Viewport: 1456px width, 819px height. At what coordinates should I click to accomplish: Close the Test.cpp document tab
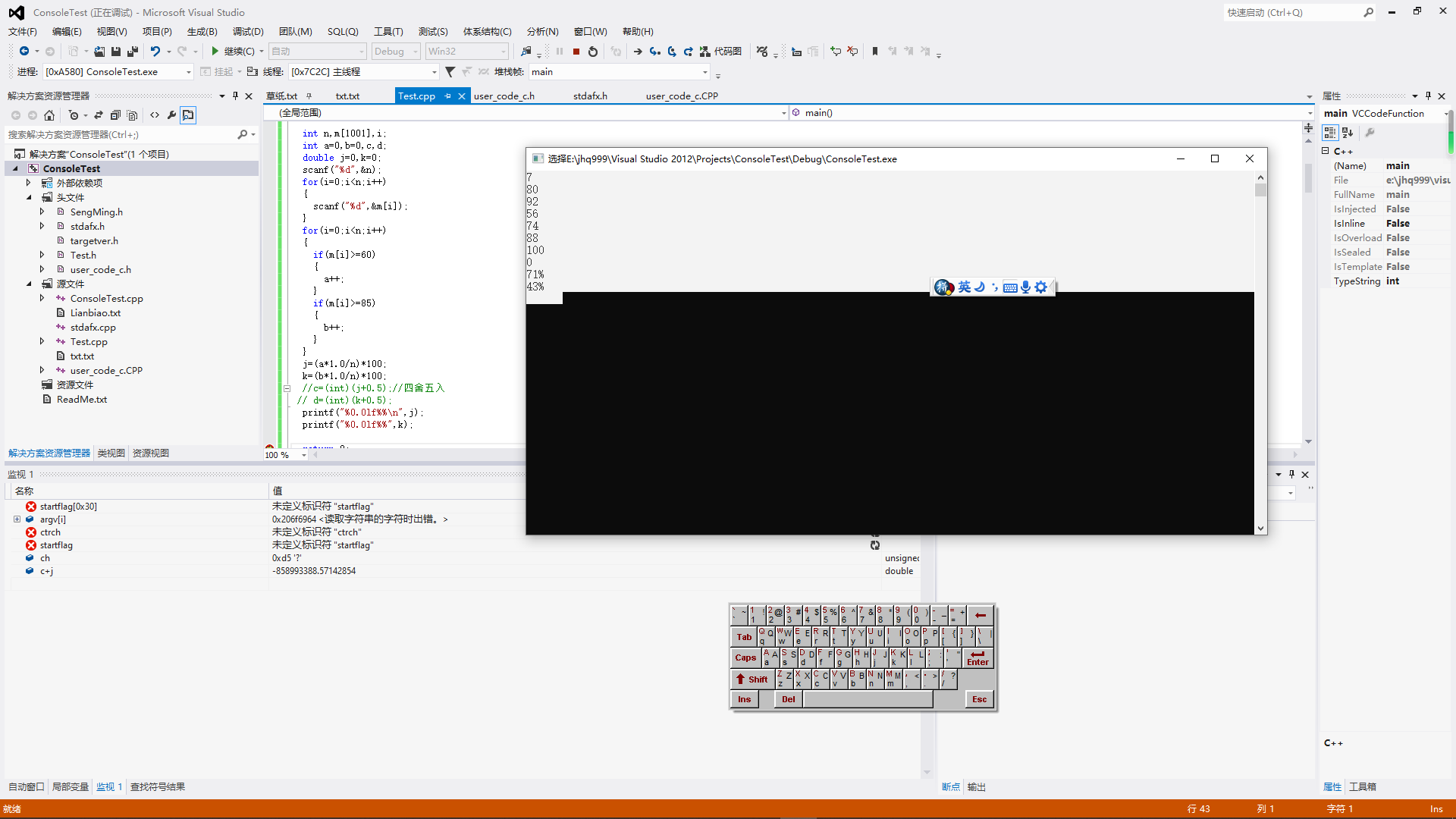point(461,96)
